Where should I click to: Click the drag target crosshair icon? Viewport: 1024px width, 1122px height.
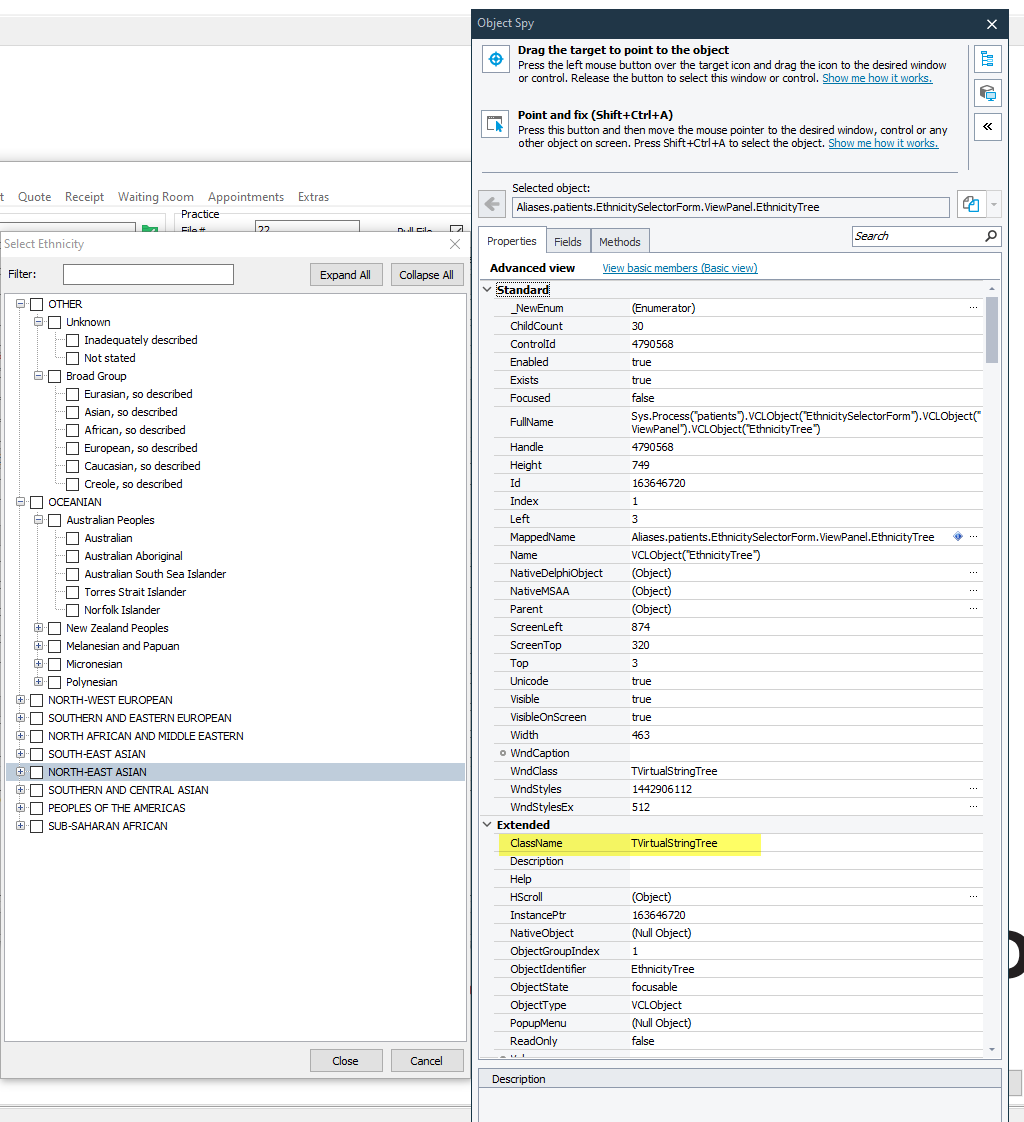pos(496,60)
